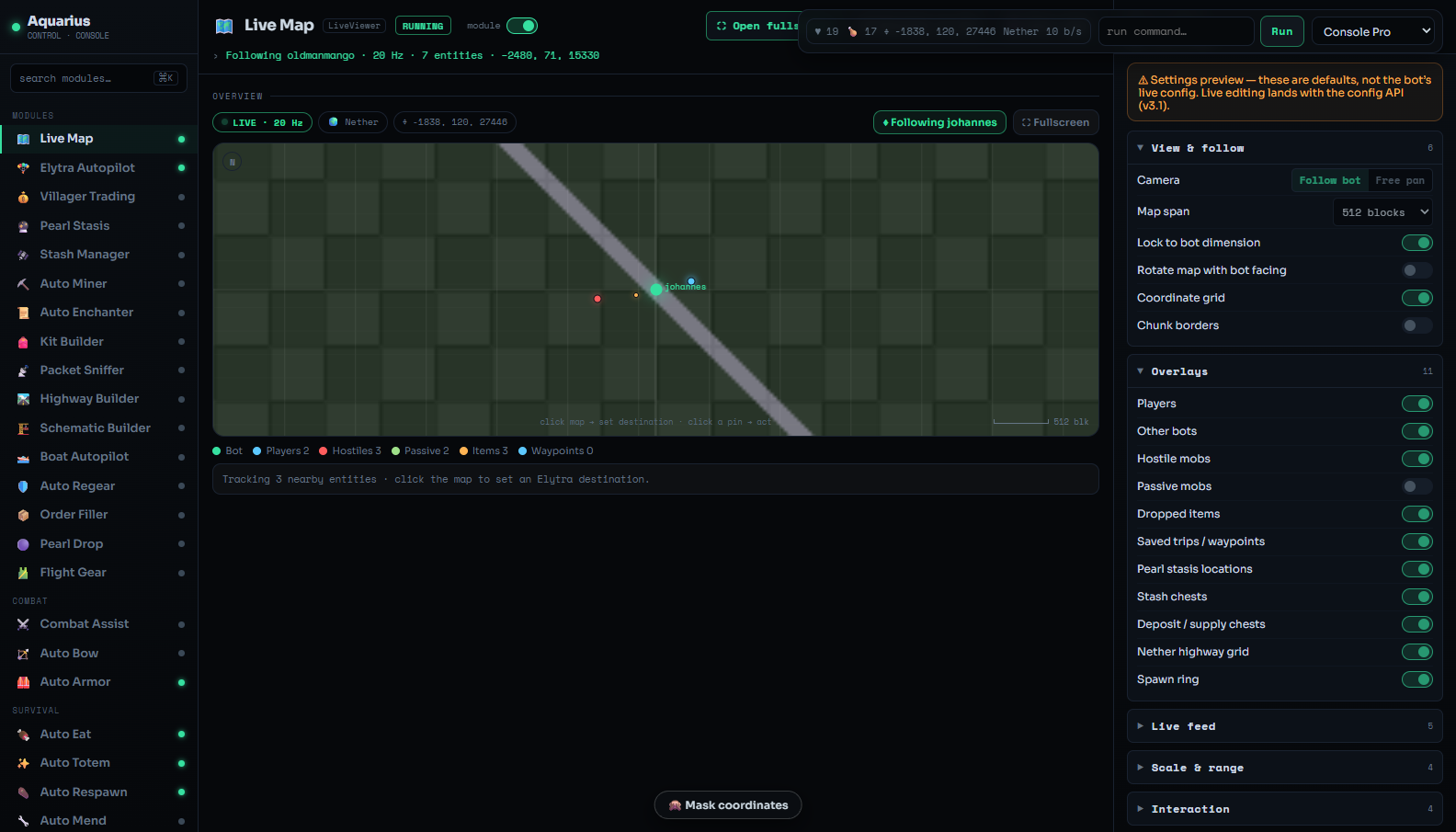Click the johannes bot marker on map
1456x832 pixels.
656,290
